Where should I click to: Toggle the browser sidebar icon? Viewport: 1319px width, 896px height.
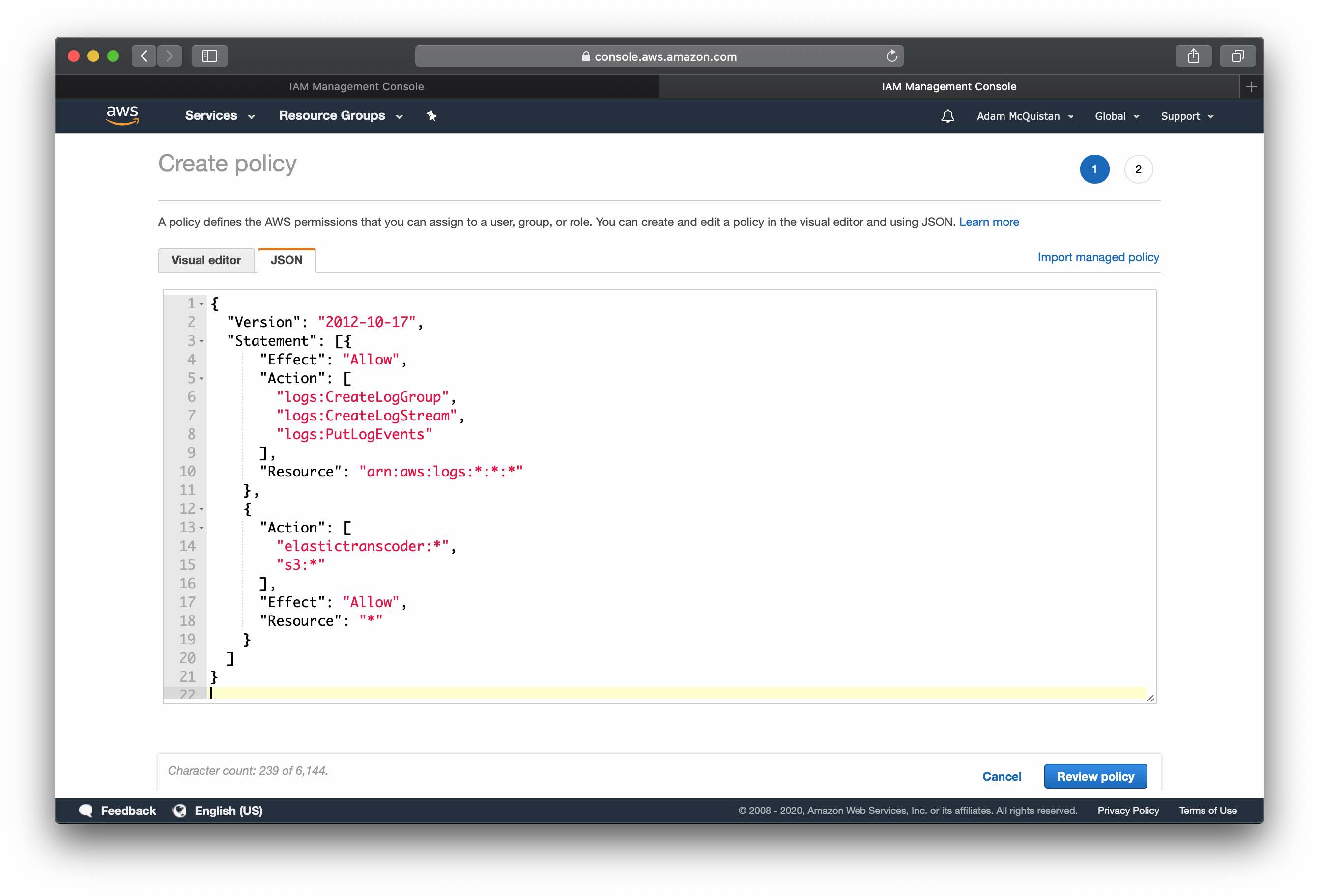point(209,56)
